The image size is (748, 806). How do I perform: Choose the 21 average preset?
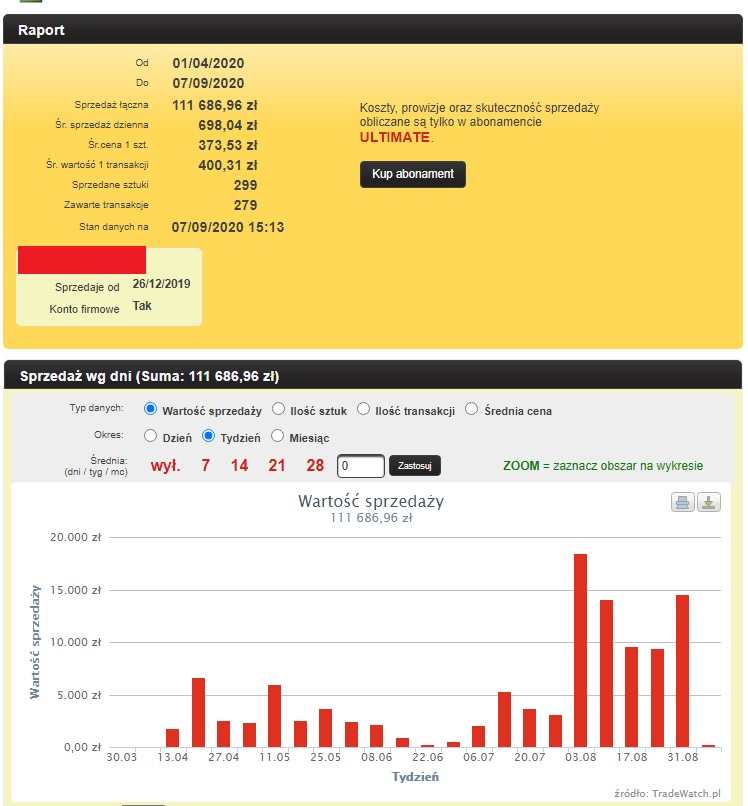point(277,465)
